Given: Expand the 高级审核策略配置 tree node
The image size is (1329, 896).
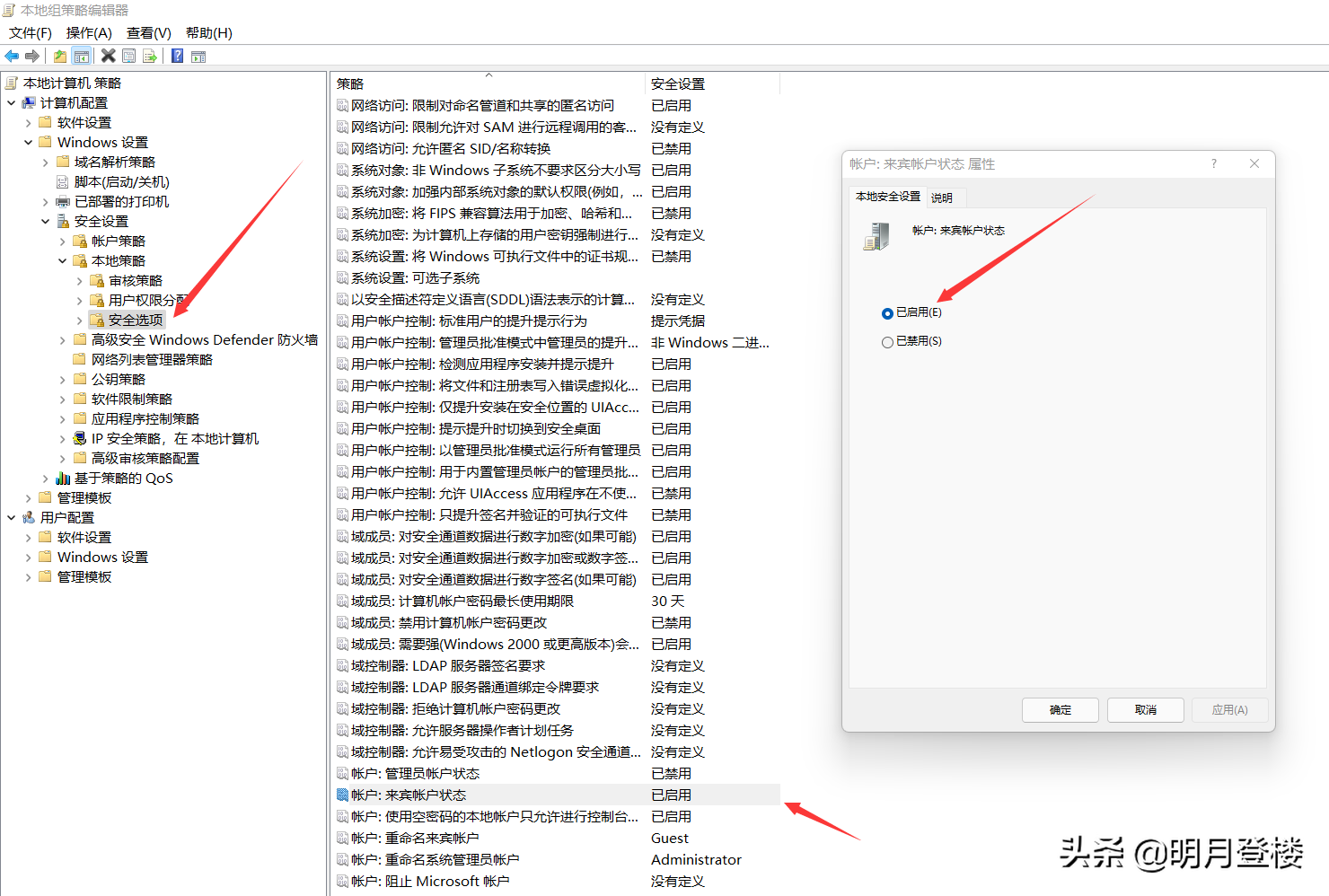Looking at the screenshot, I should pyautogui.click(x=63, y=458).
